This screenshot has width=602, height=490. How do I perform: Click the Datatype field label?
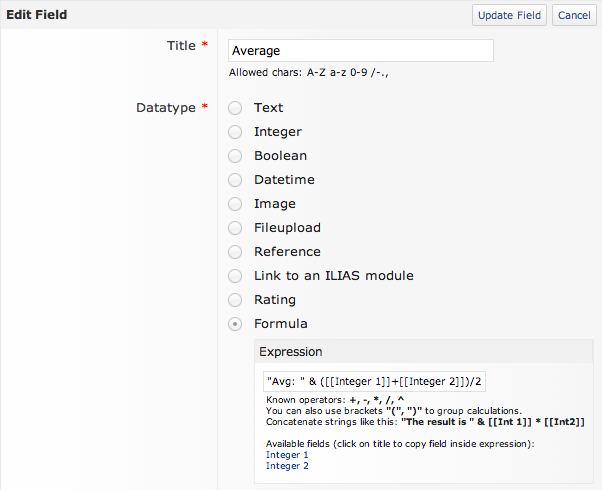click(x=165, y=107)
